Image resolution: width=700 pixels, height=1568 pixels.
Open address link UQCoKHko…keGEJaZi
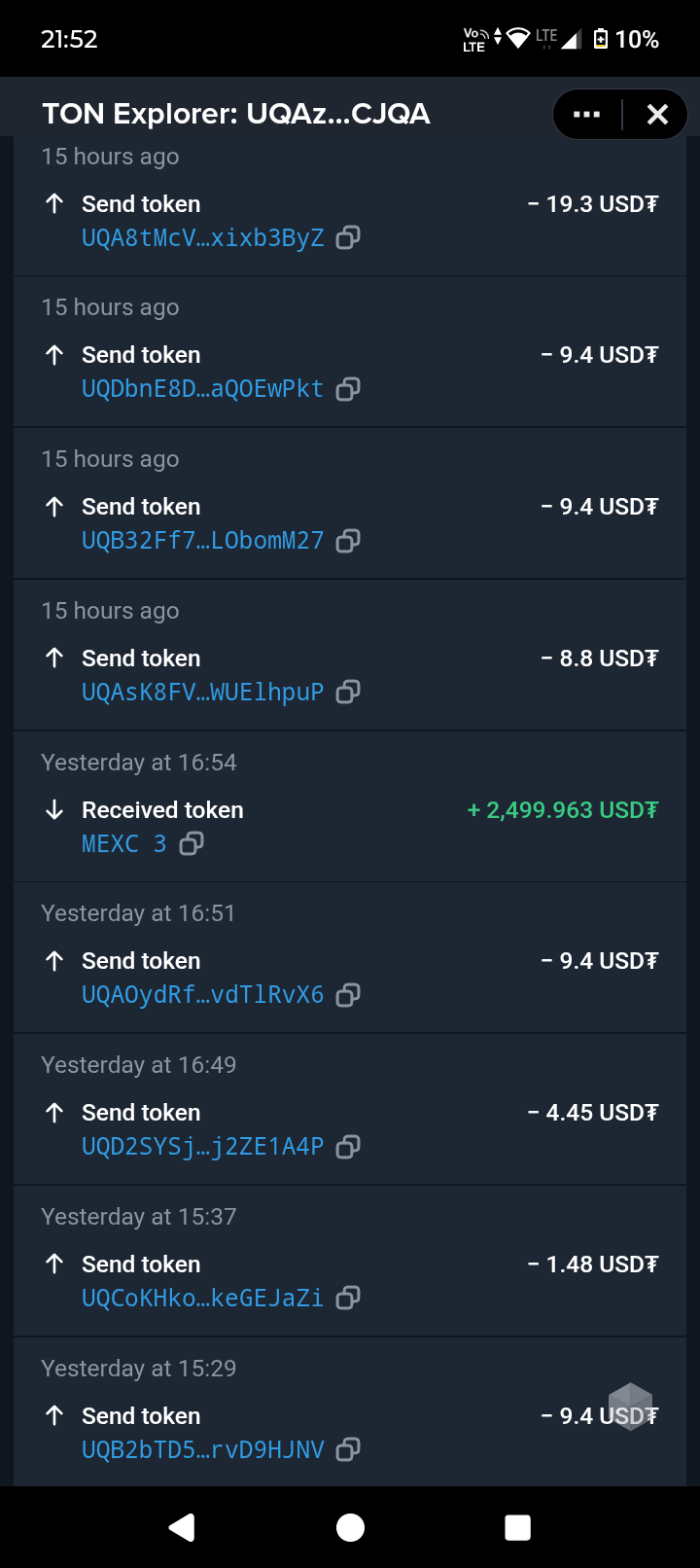202,1299
